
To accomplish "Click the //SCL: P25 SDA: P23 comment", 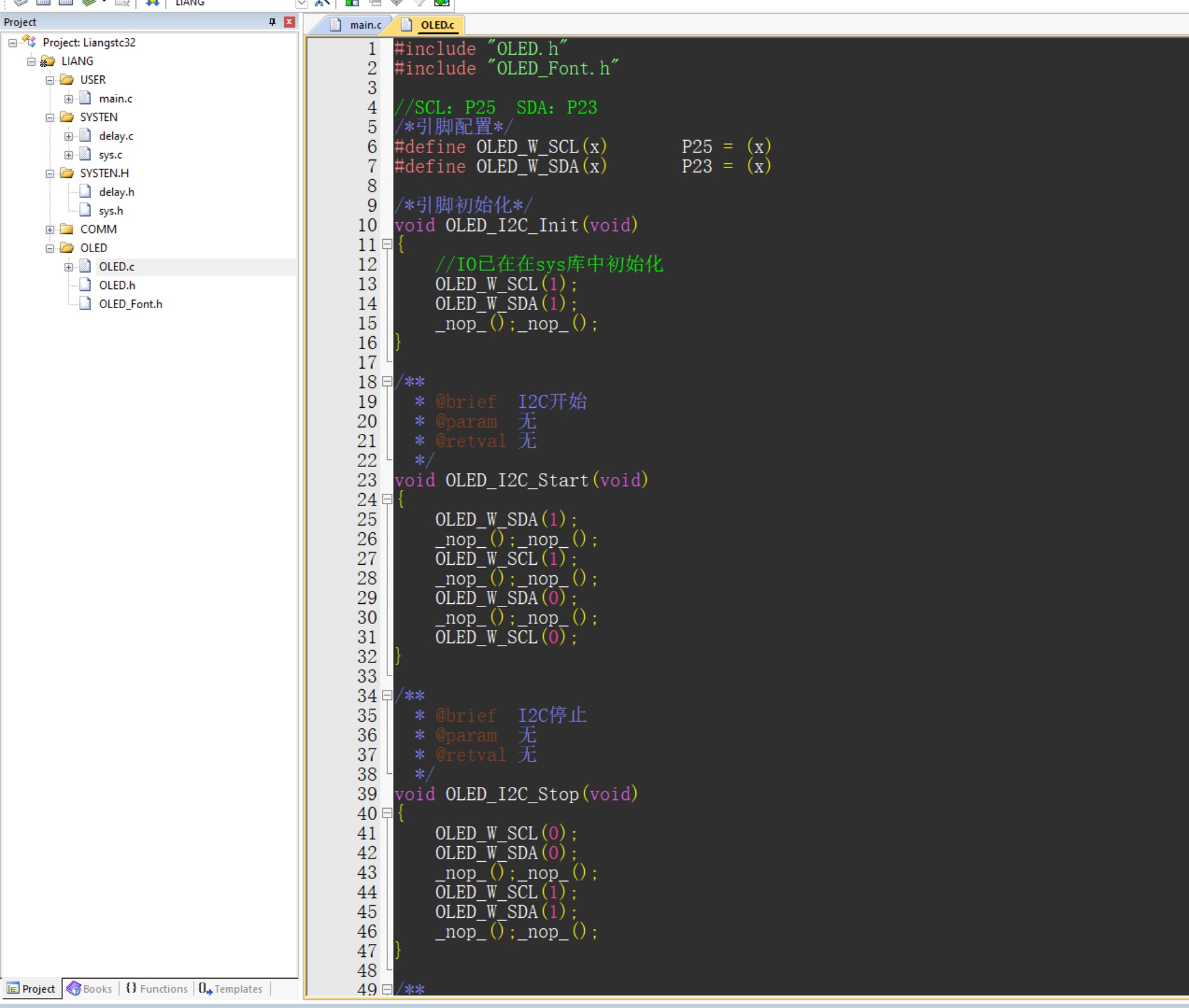I will click(x=496, y=108).
